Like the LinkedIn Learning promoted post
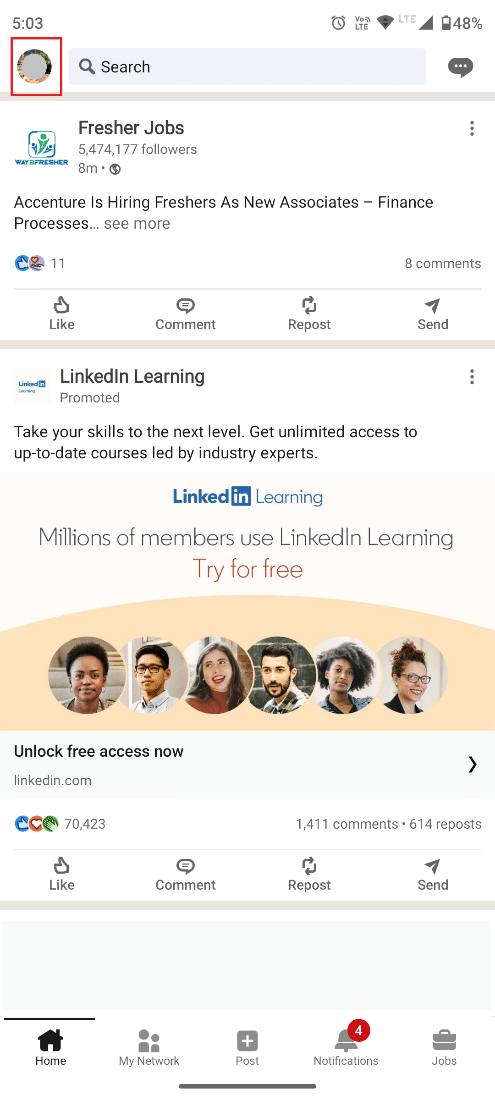Viewport: 495px width, 1100px height. click(62, 874)
